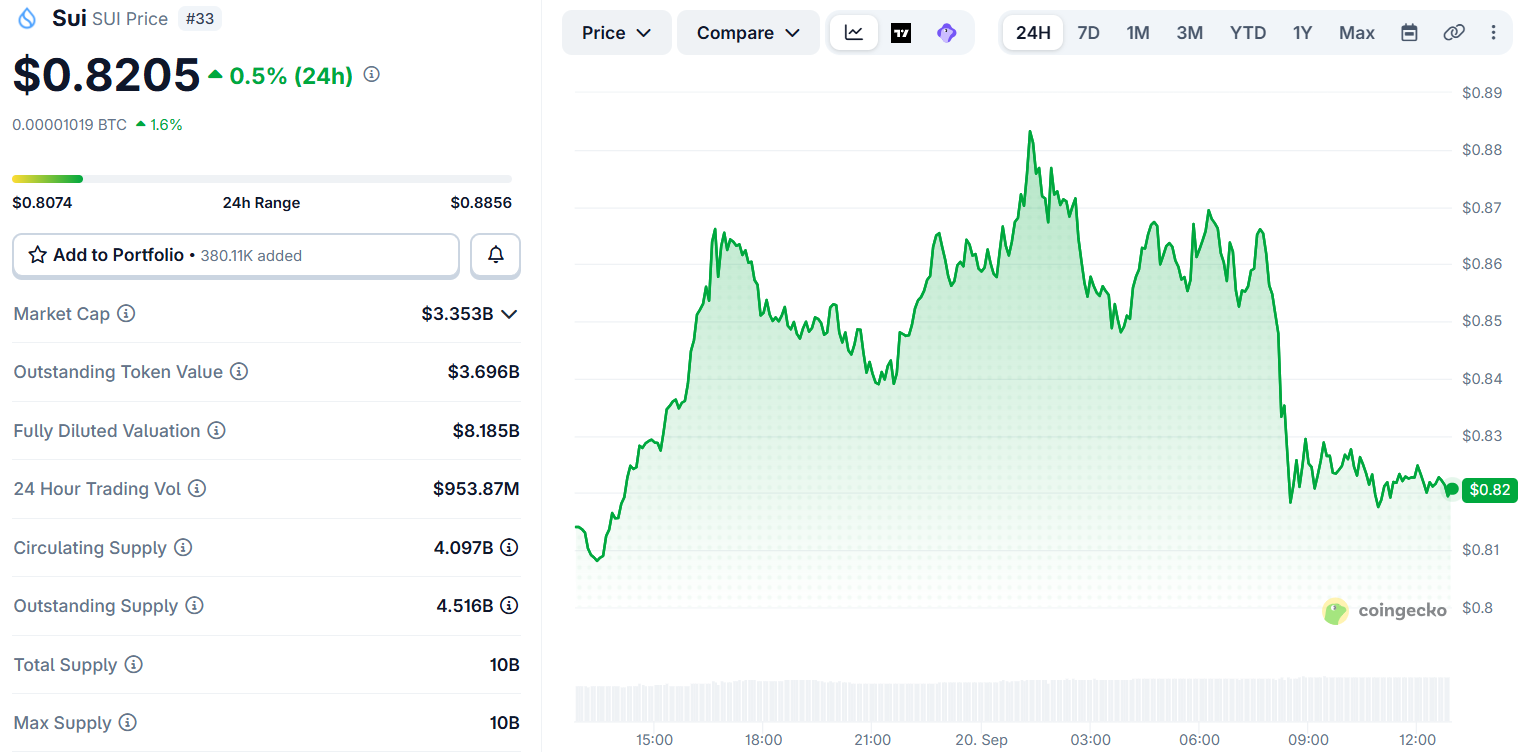
Task: Click the #33 rank badge
Action: tap(201, 18)
